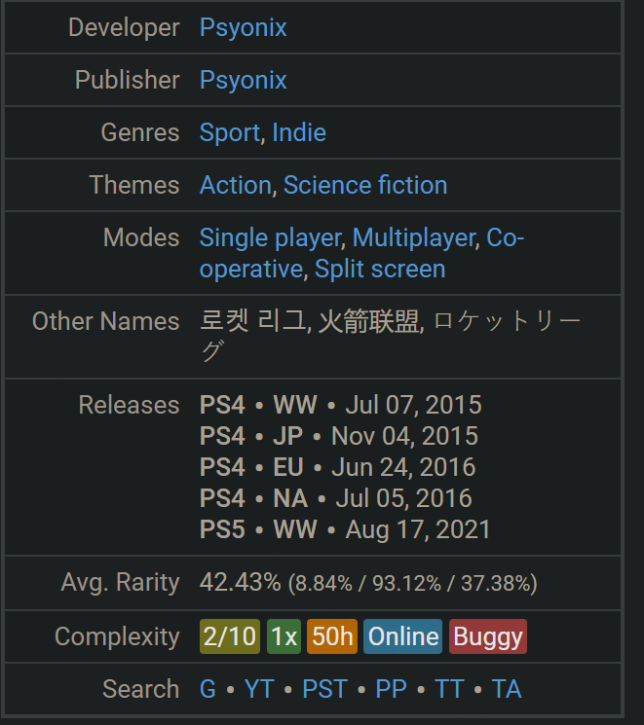The image size is (644, 725).
Task: Open the Action theme link
Action: pos(235,186)
